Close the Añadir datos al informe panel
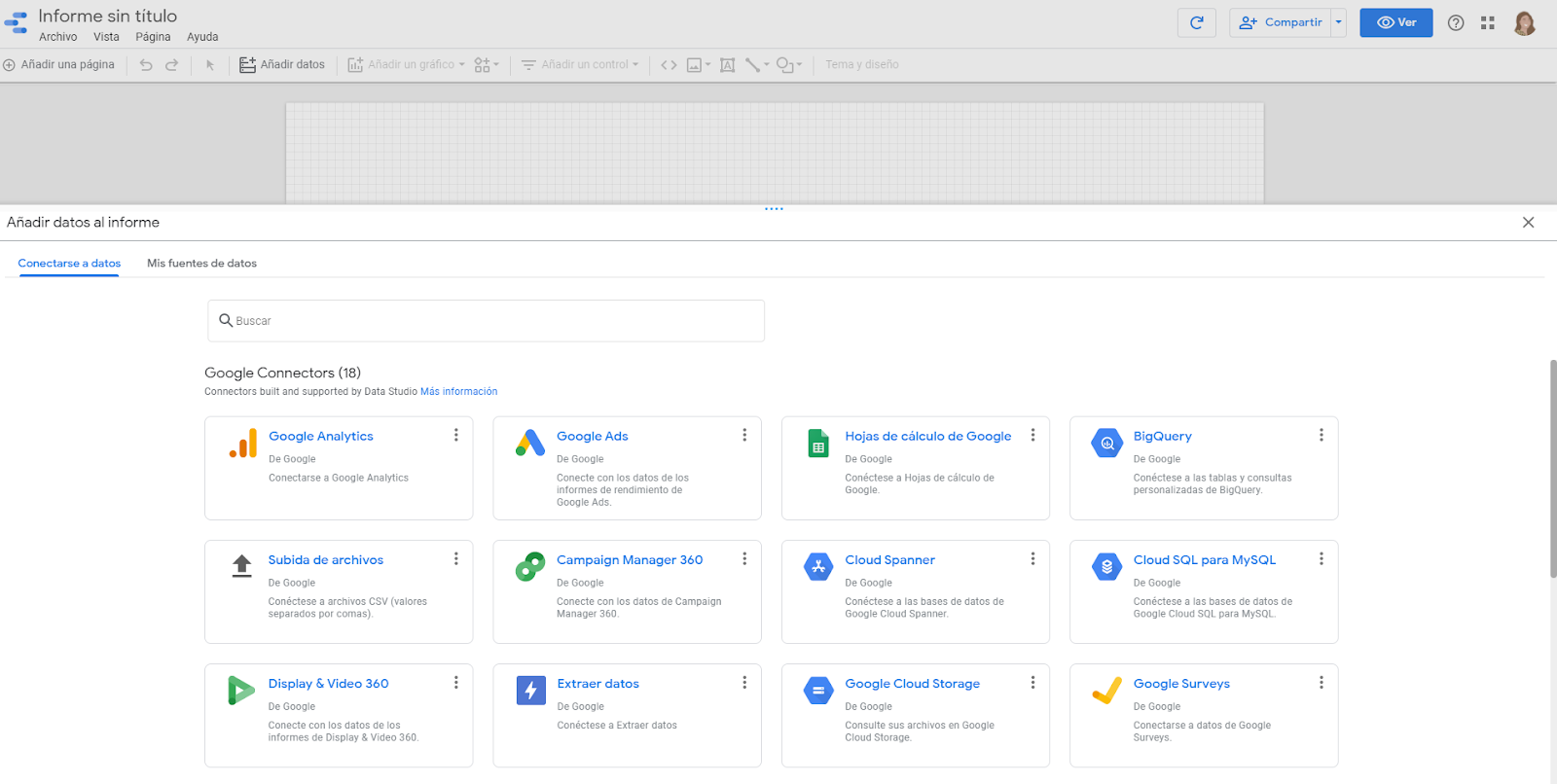 (x=1528, y=223)
